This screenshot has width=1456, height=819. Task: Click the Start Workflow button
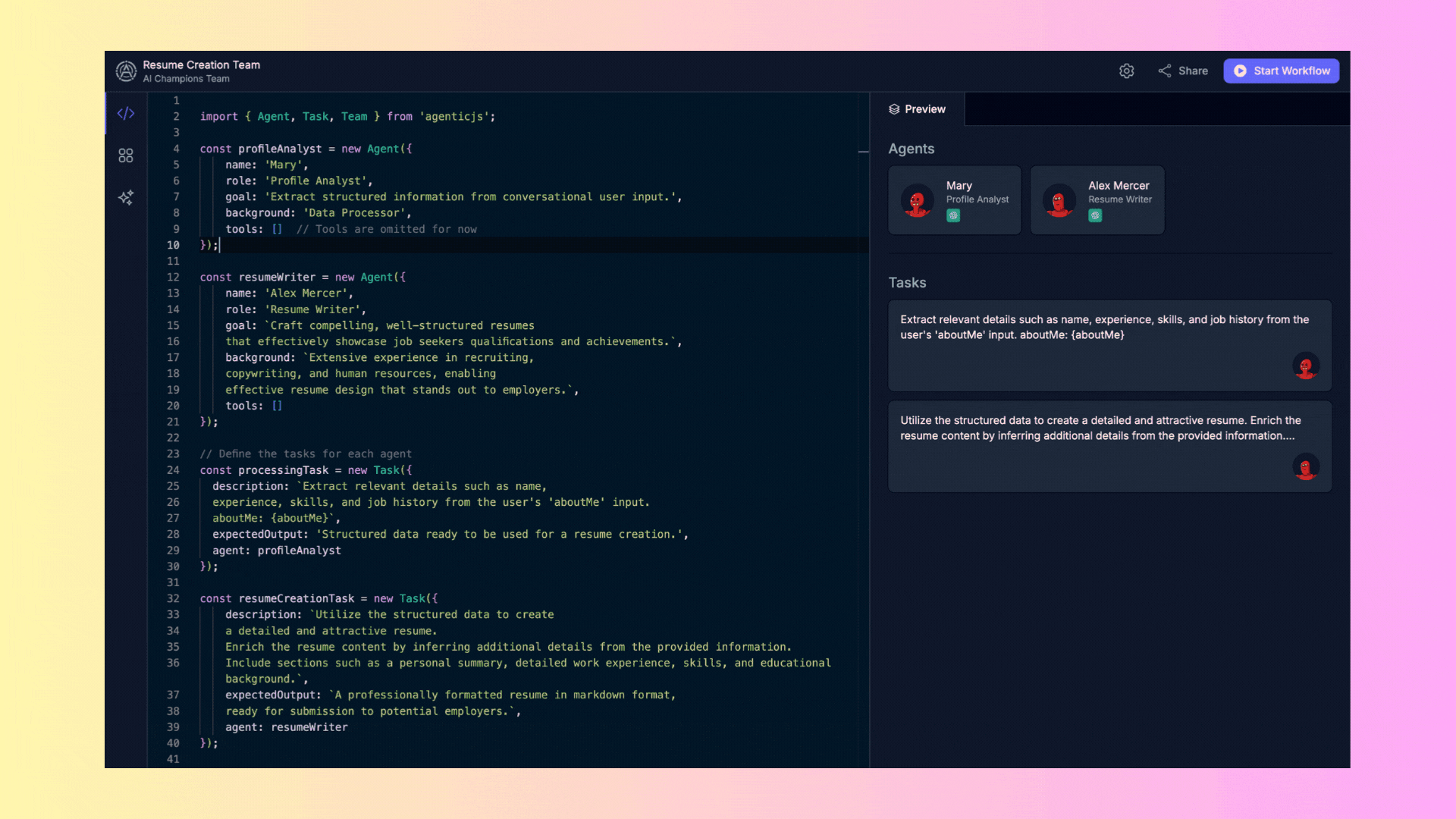click(x=1283, y=70)
